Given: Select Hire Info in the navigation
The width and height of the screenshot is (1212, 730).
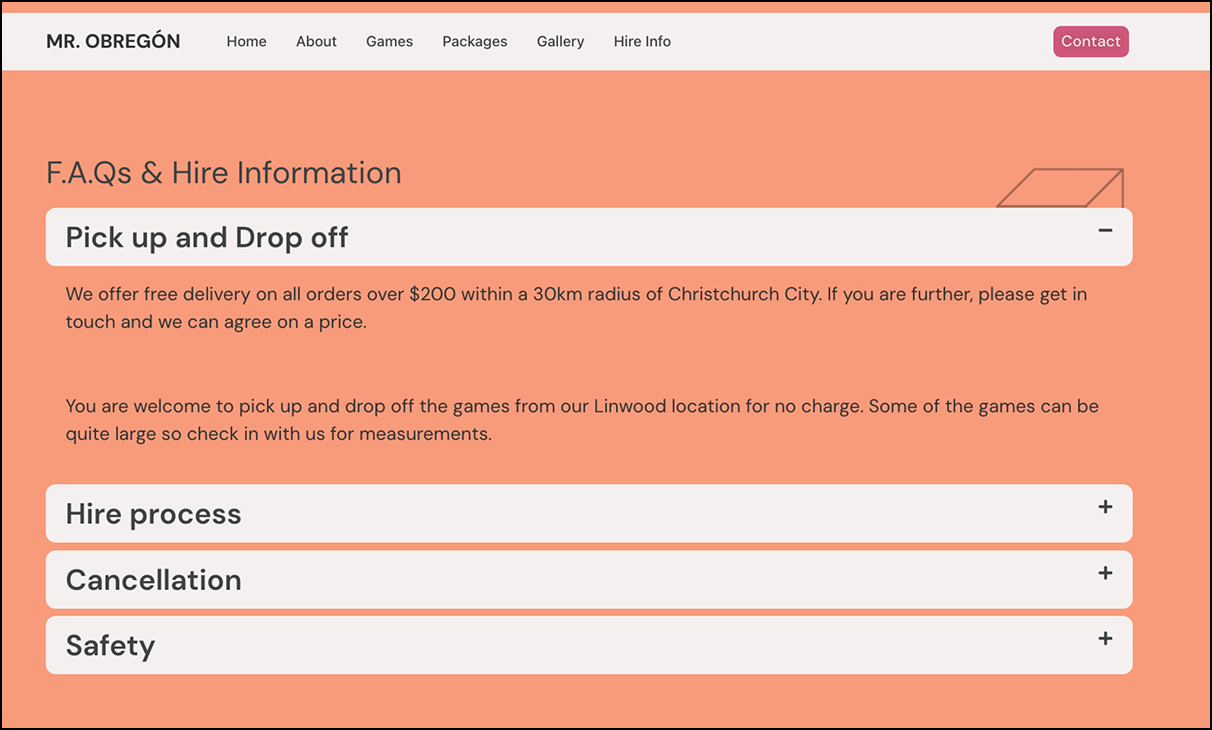Looking at the screenshot, I should [642, 42].
